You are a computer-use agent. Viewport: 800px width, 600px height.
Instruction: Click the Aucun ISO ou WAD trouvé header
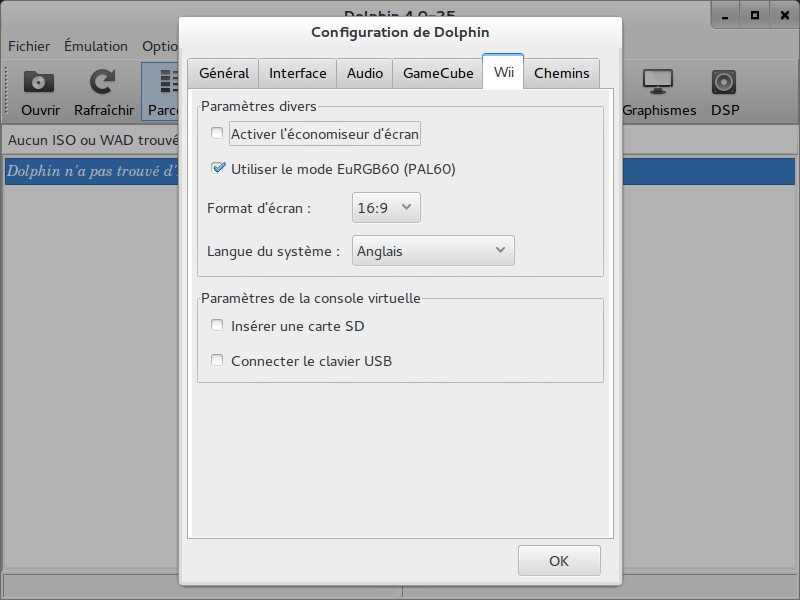[93, 140]
